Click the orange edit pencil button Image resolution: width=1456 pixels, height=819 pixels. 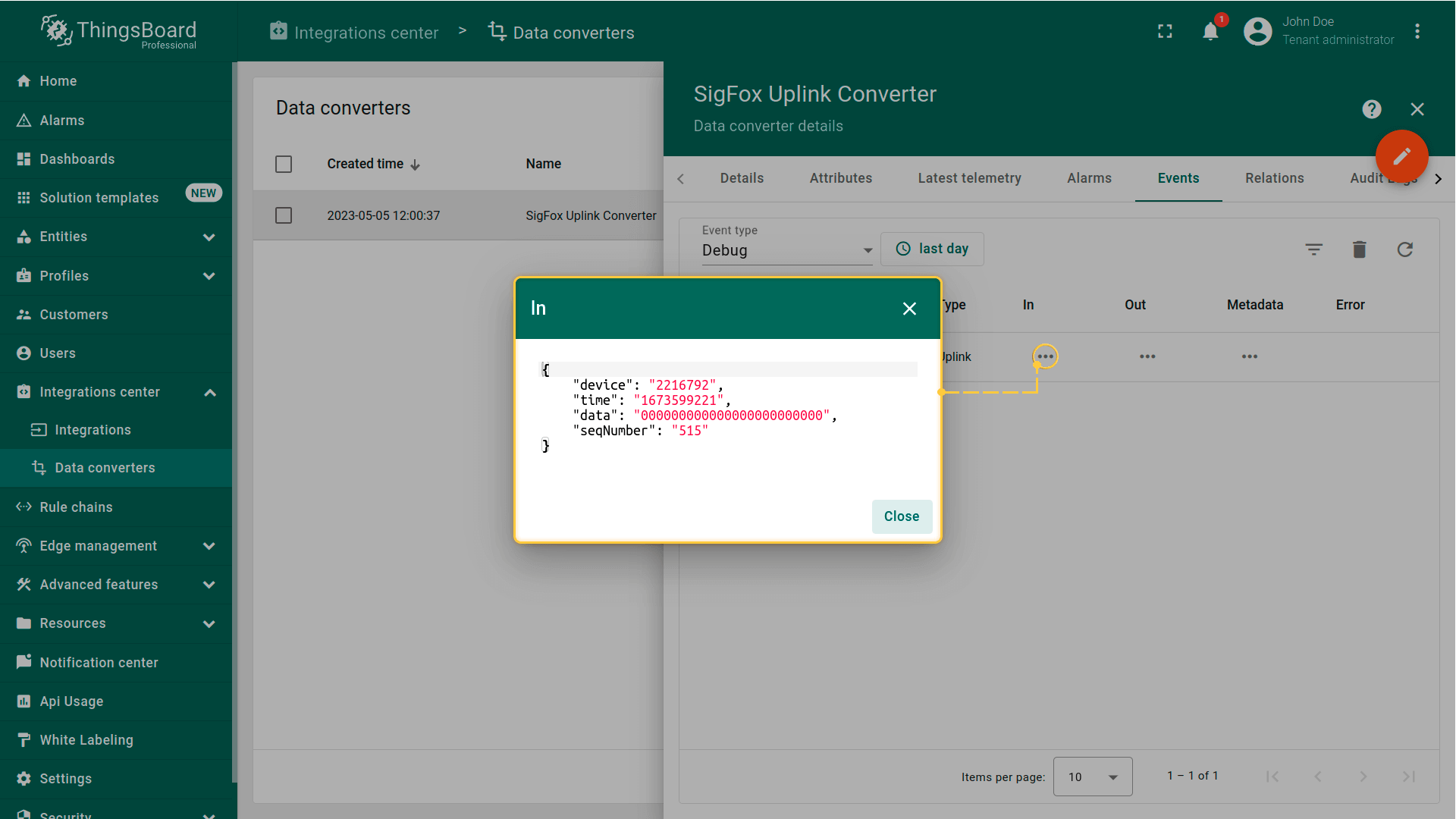1401,156
